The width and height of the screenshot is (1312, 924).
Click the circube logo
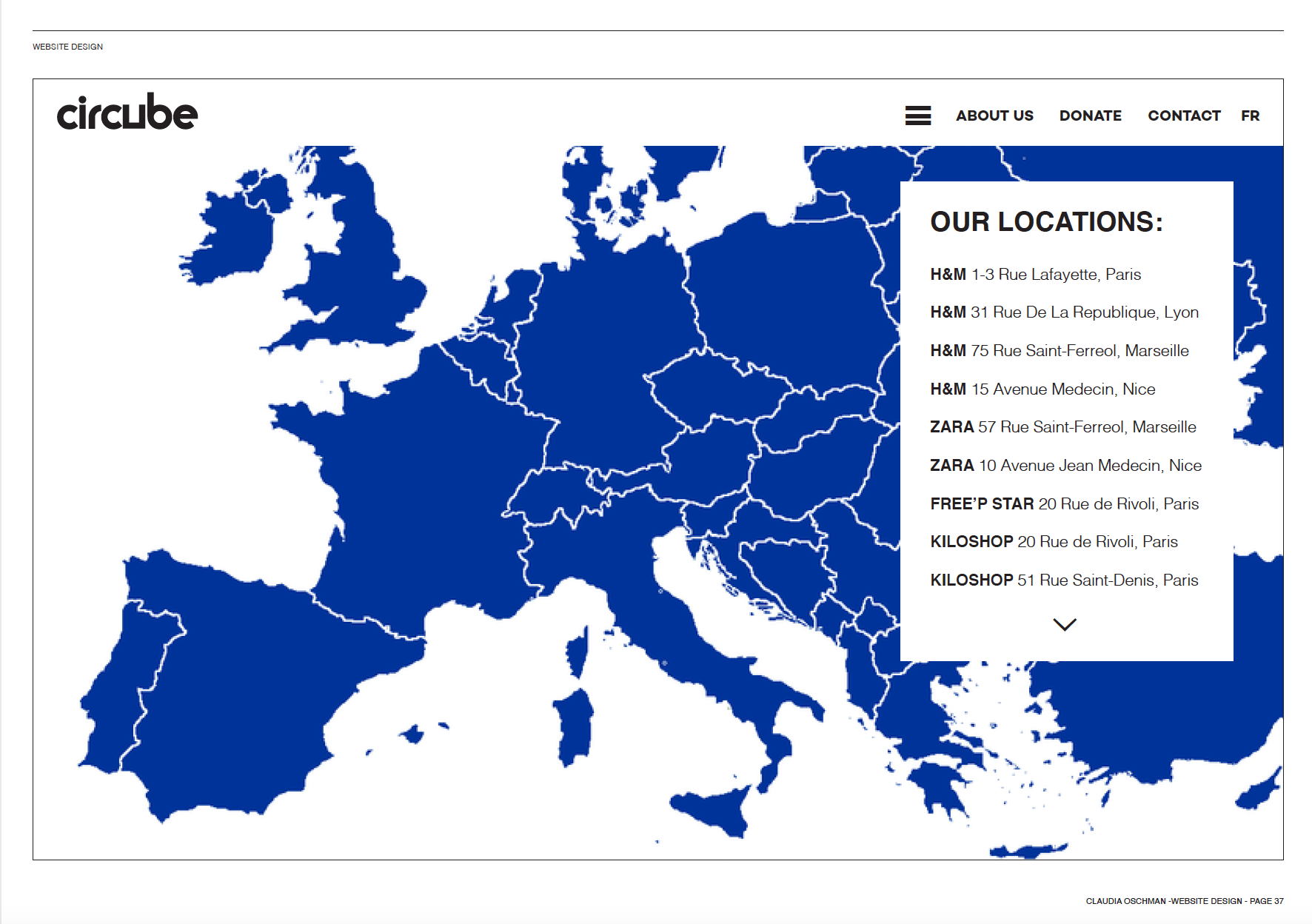[x=127, y=112]
